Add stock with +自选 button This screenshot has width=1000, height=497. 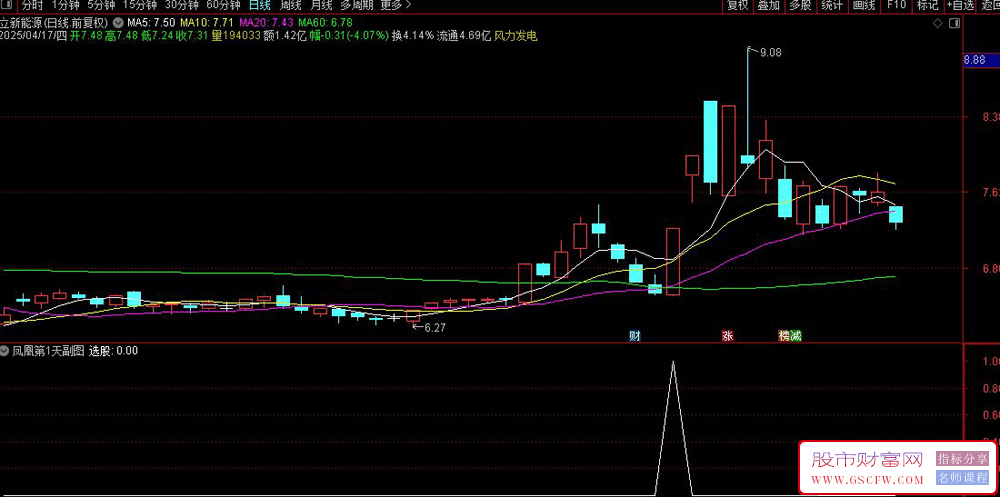960,5
